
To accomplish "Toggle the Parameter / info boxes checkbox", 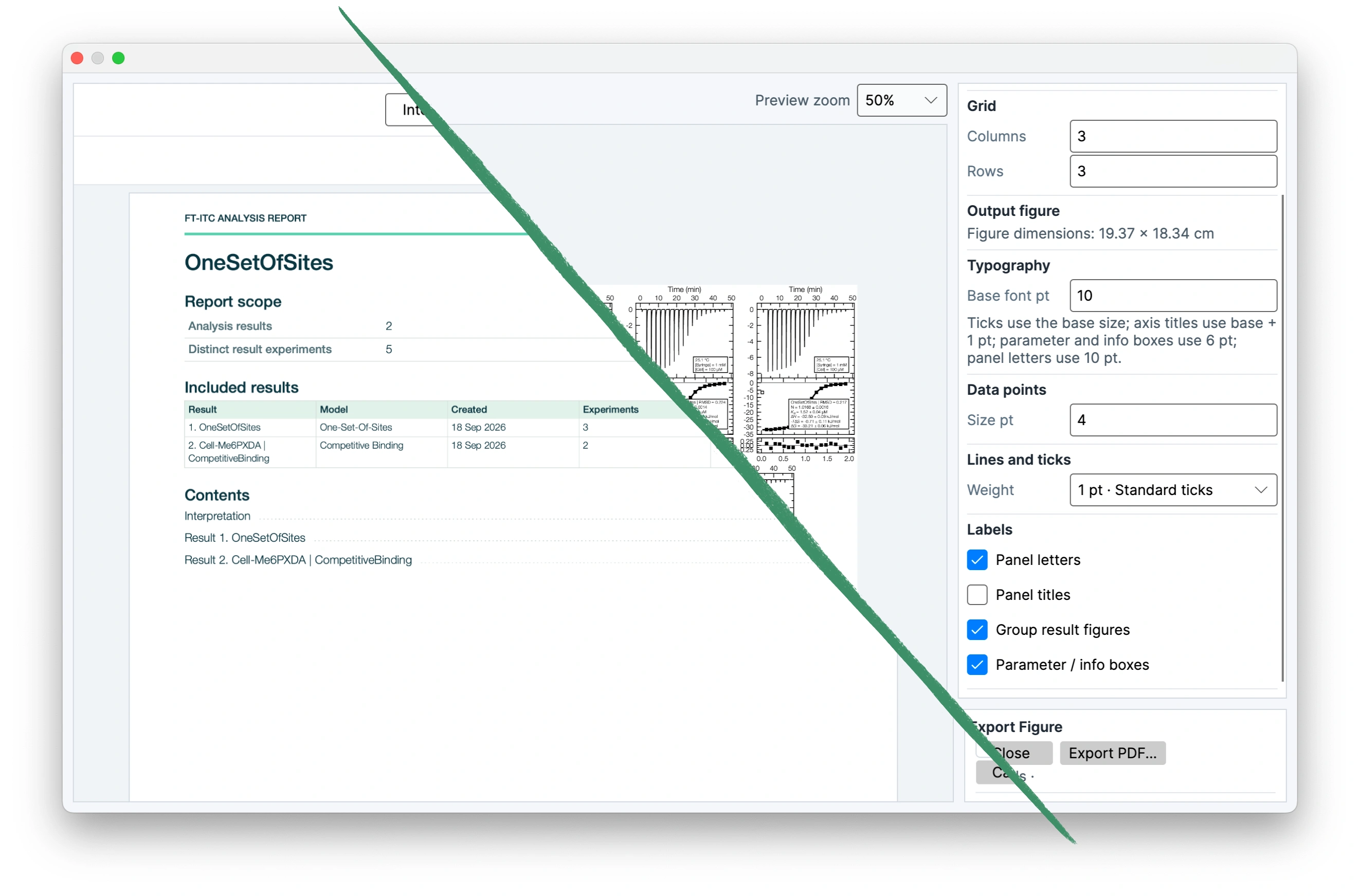I will coord(977,665).
